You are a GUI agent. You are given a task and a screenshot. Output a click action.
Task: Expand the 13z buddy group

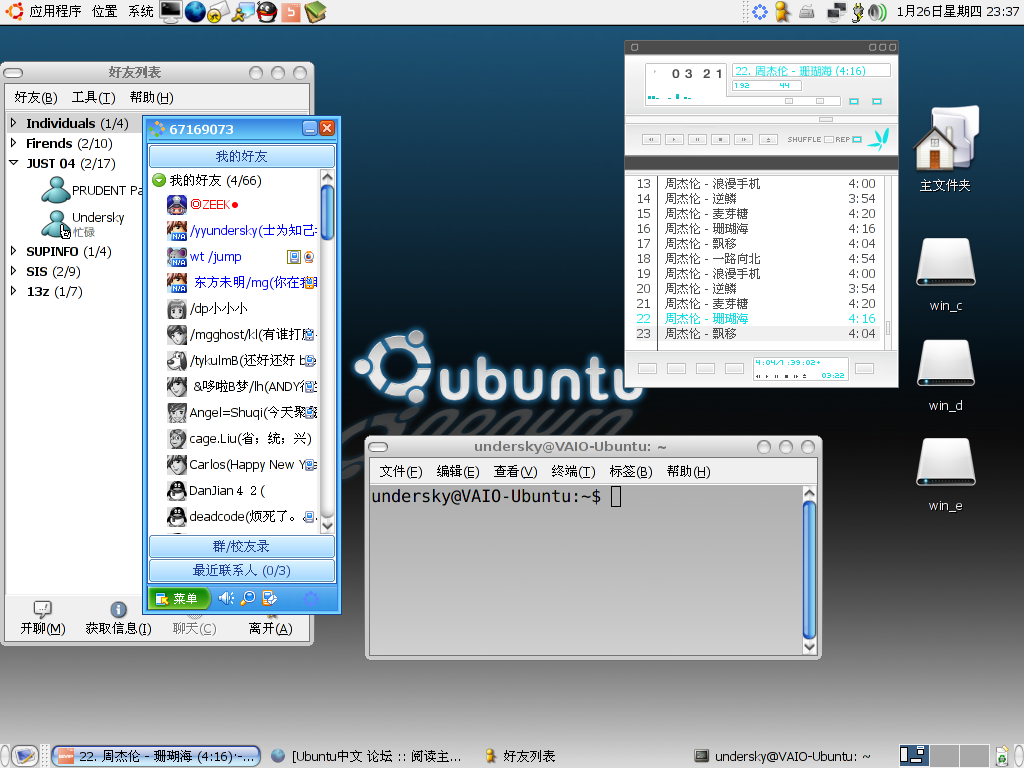tap(13, 291)
